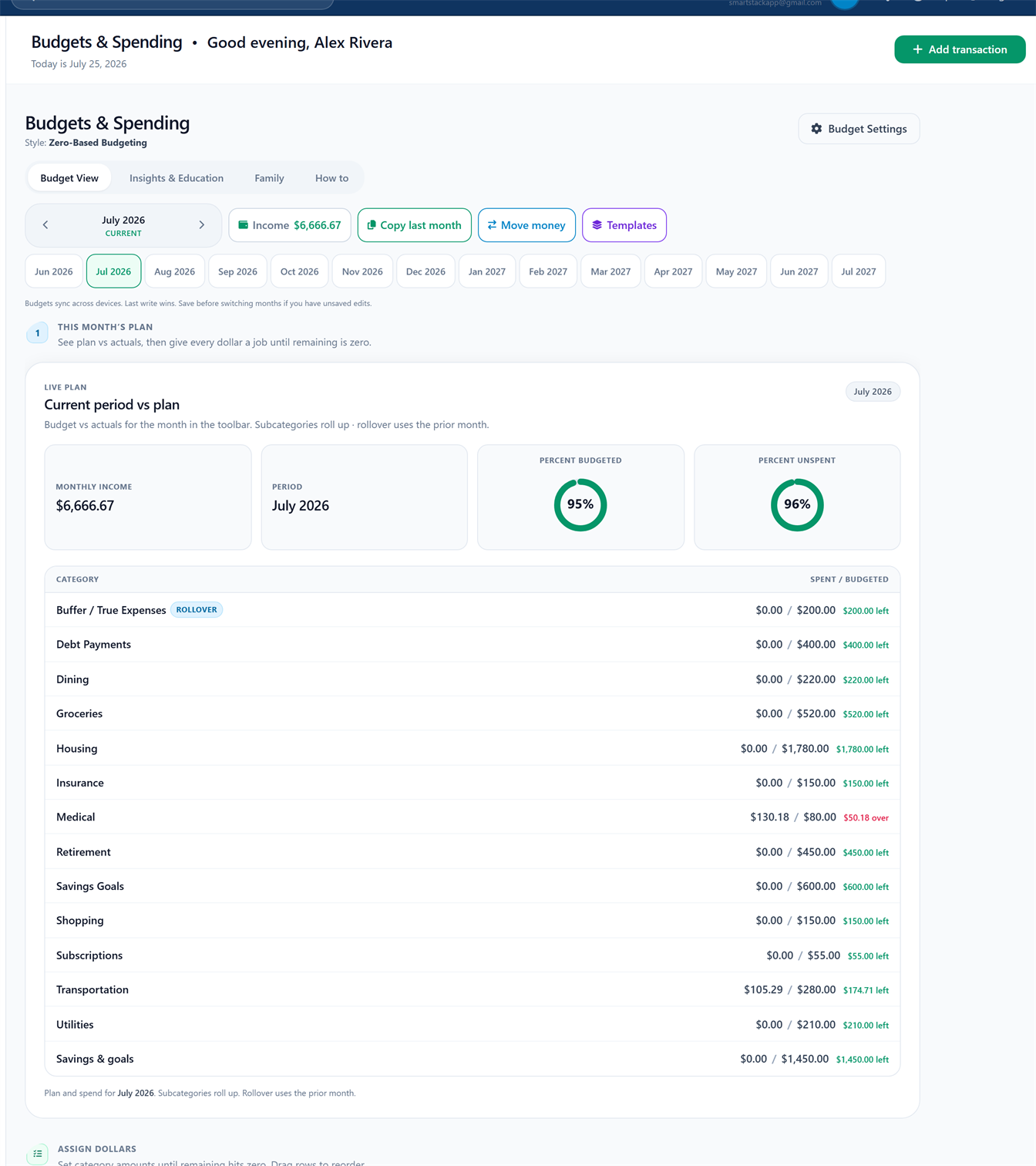1036x1166 pixels.
Task: Click the Shopping category row
Action: [x=473, y=920]
